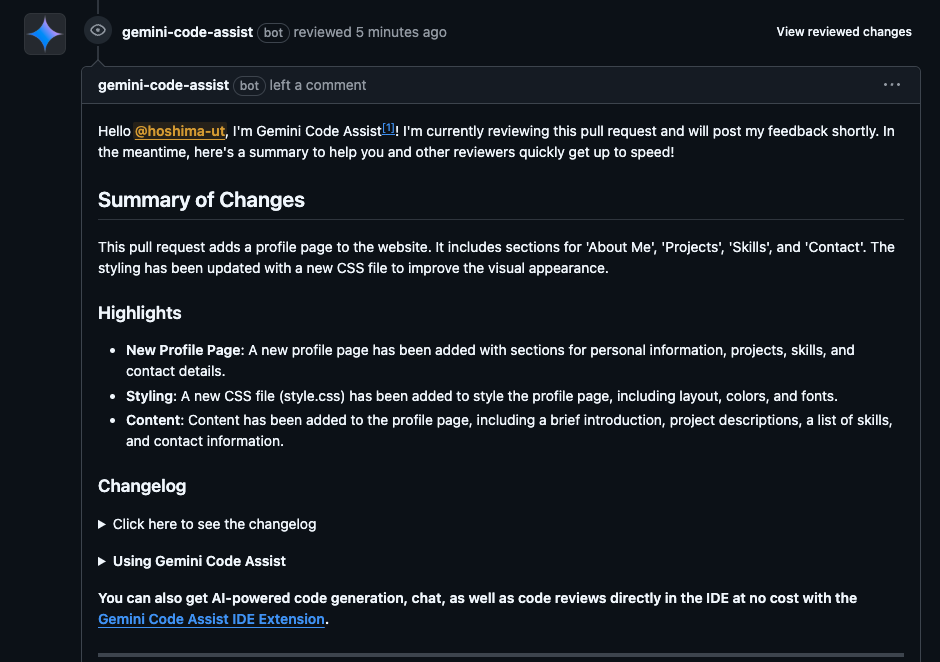
Task: Click the bold 'Content' bullet label
Action: click(153, 420)
